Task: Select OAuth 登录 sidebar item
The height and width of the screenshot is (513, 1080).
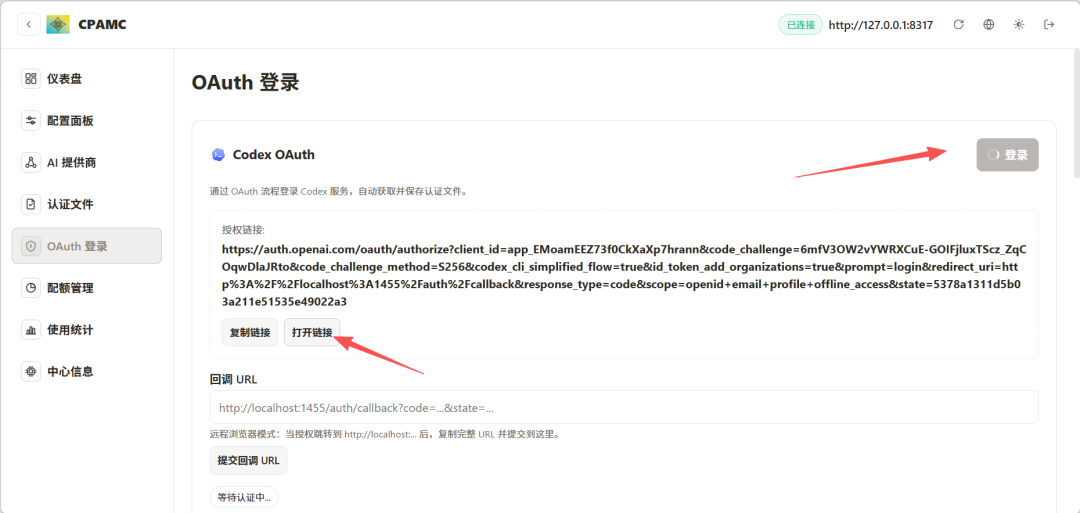Action: pyautogui.click(x=87, y=246)
